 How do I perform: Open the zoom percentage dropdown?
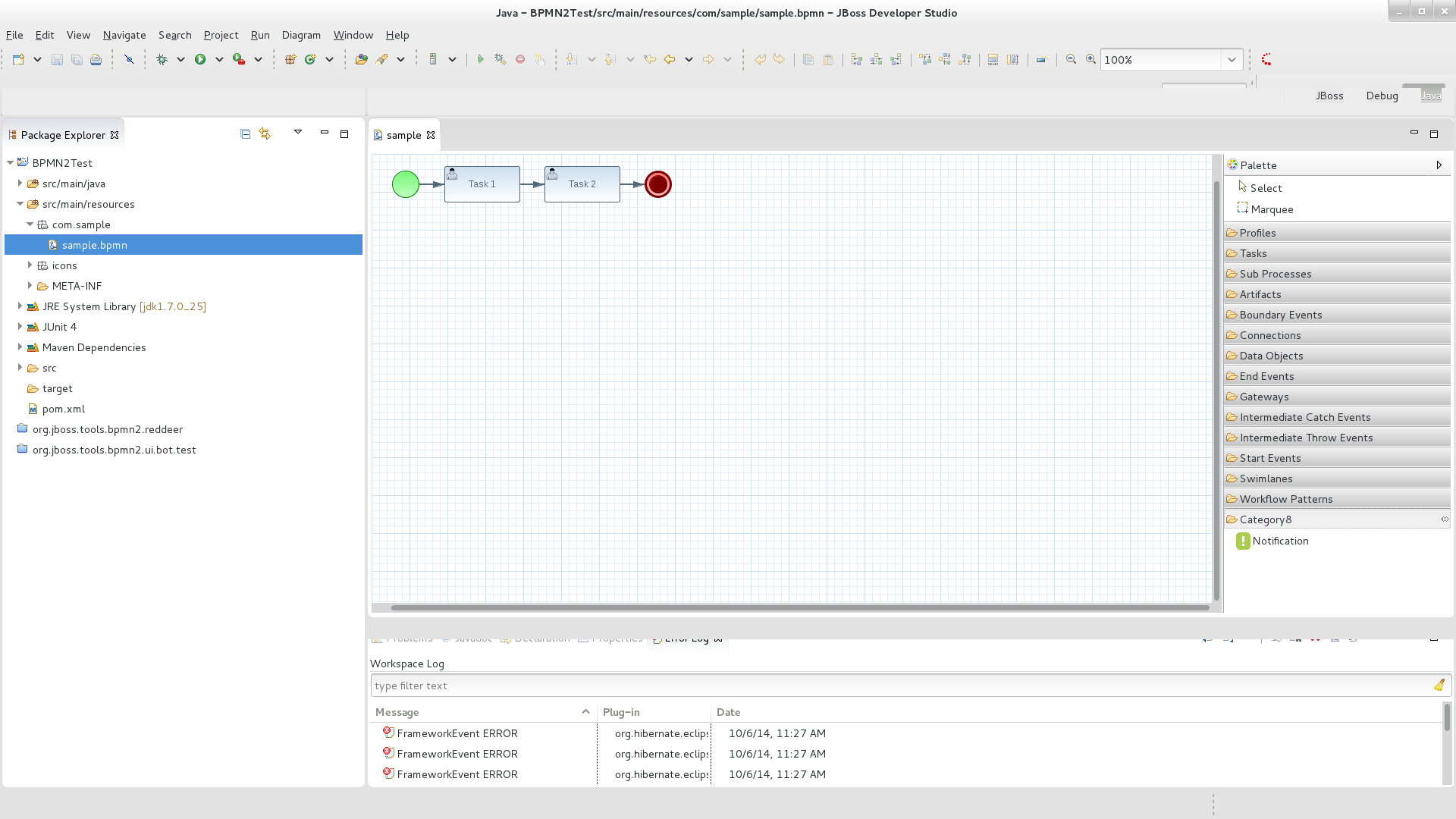pos(1232,59)
